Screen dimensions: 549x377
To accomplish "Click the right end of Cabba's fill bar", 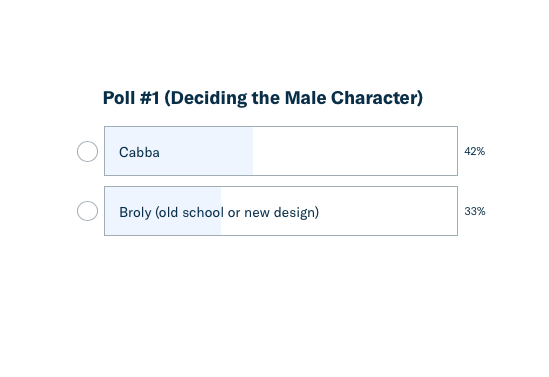I will [x=251, y=151].
